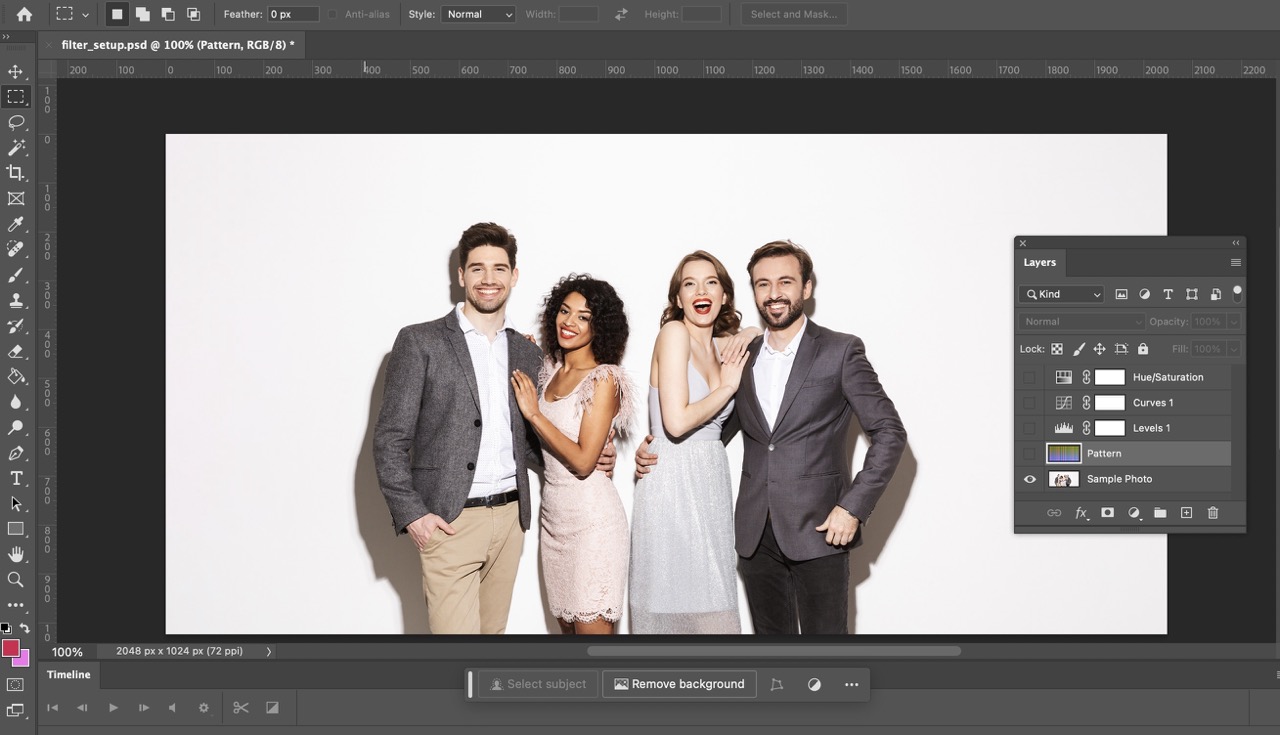This screenshot has width=1280, height=735.
Task: Open the Layers panel menu
Action: 1235,263
